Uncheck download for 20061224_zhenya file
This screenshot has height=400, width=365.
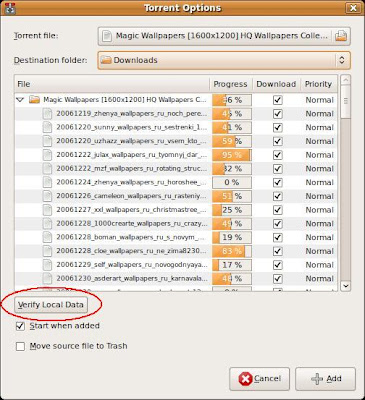click(x=277, y=183)
